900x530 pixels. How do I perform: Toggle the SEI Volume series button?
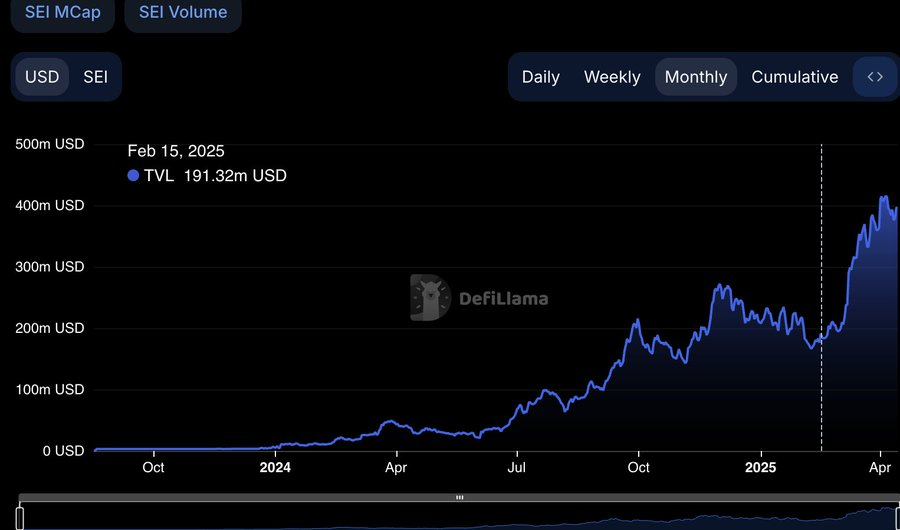(183, 13)
